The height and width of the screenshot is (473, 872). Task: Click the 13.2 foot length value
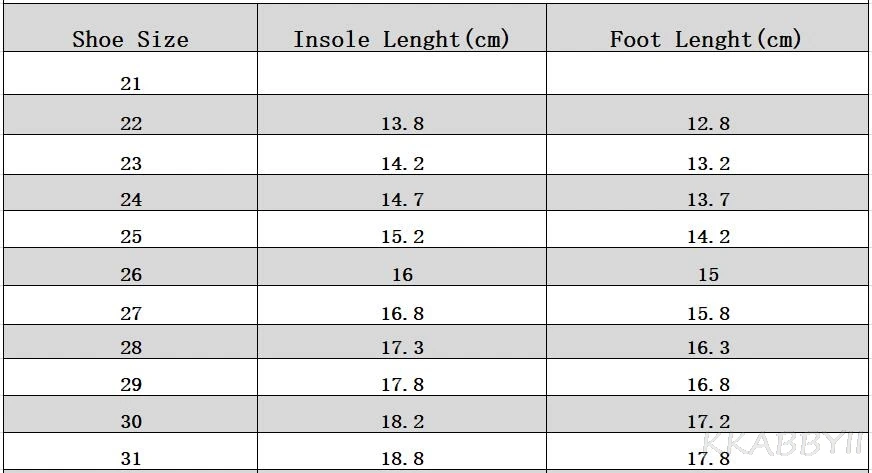pos(708,164)
